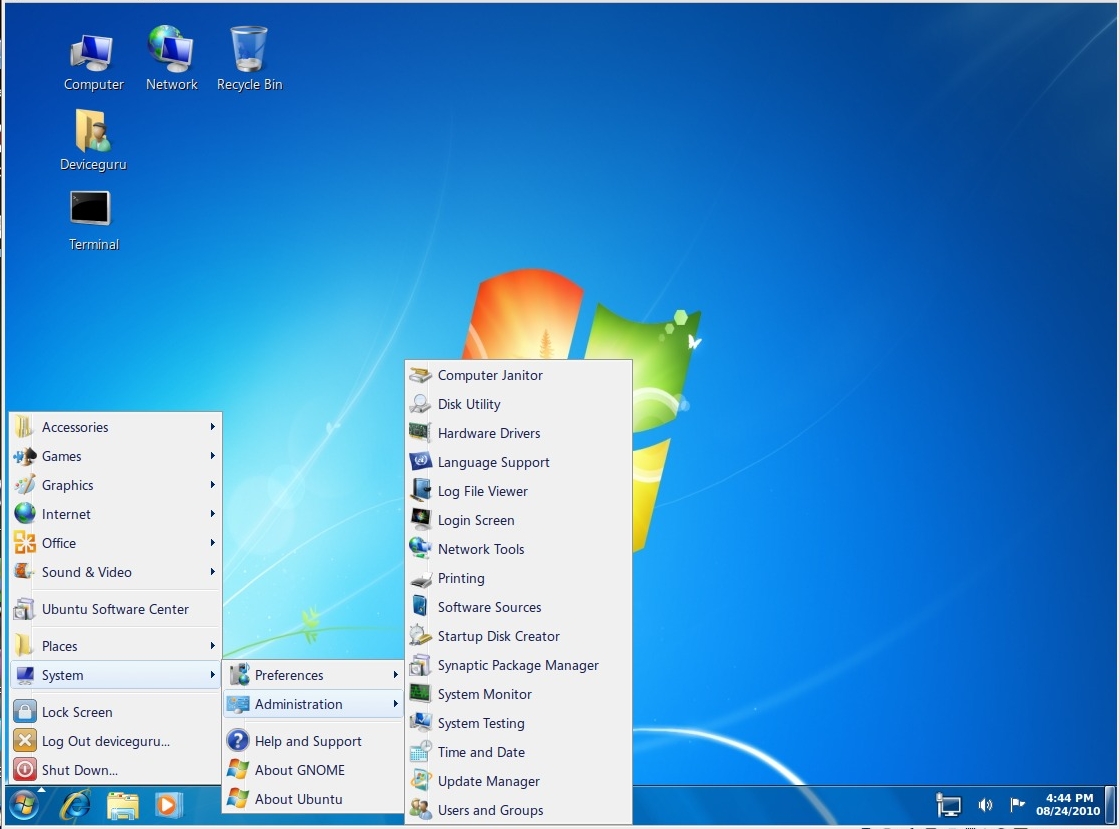Click the Startup Disk Creator icon
The height and width of the screenshot is (829, 1120).
click(420, 636)
